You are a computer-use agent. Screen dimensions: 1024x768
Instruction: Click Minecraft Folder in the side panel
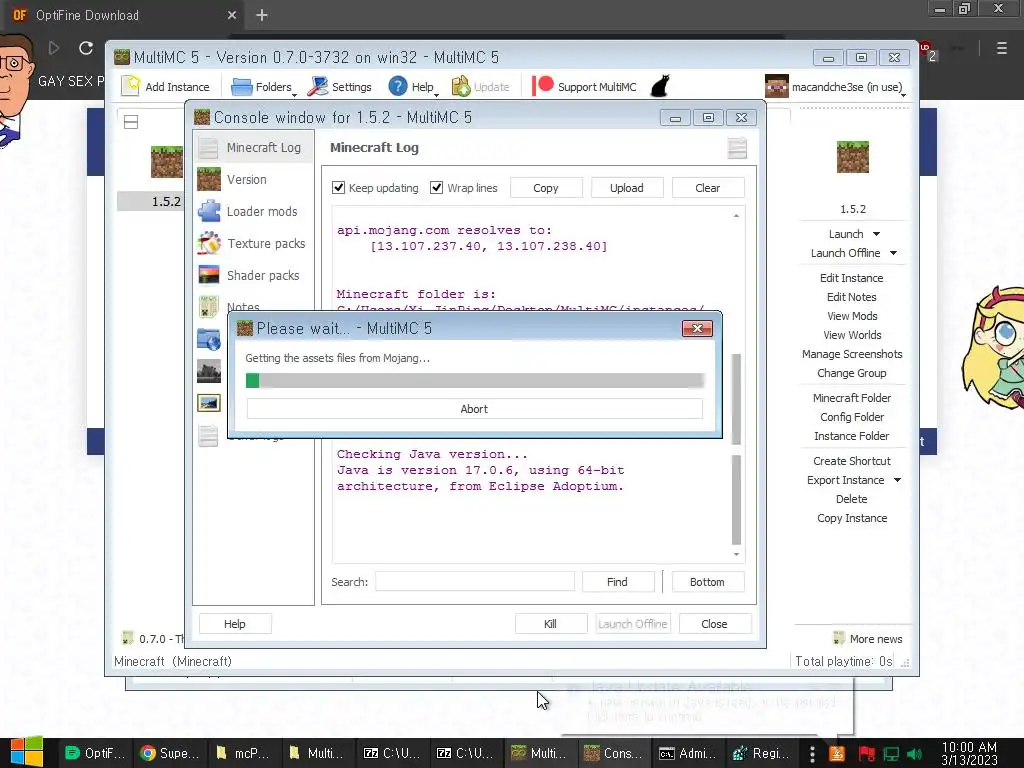(852, 398)
